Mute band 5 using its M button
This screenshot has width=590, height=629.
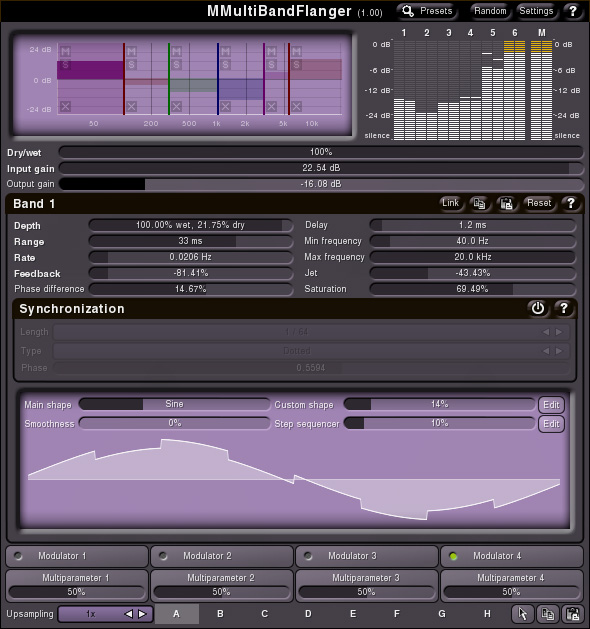[272, 51]
